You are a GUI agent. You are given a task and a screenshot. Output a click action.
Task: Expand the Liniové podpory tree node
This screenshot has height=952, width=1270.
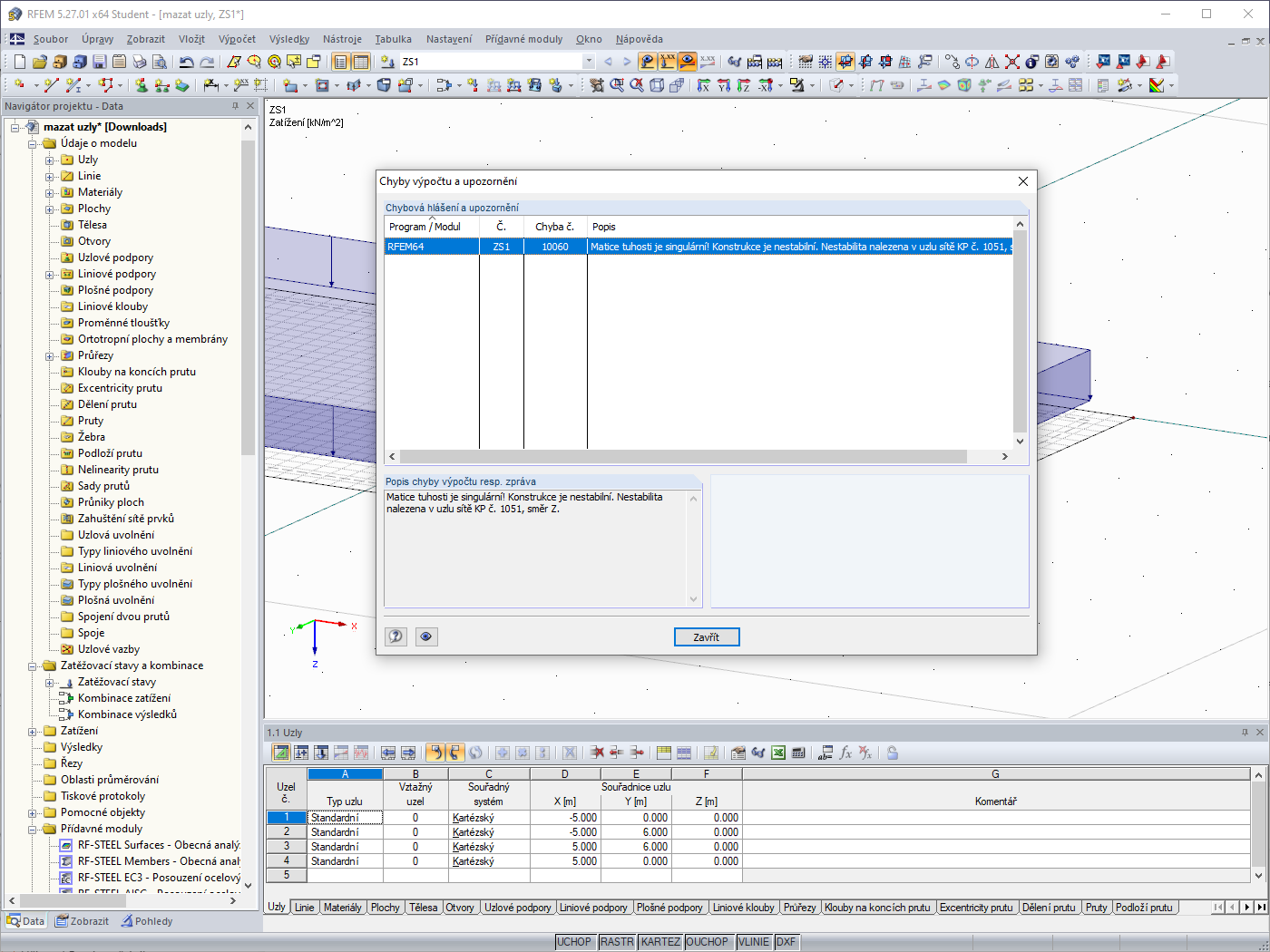(x=51, y=275)
